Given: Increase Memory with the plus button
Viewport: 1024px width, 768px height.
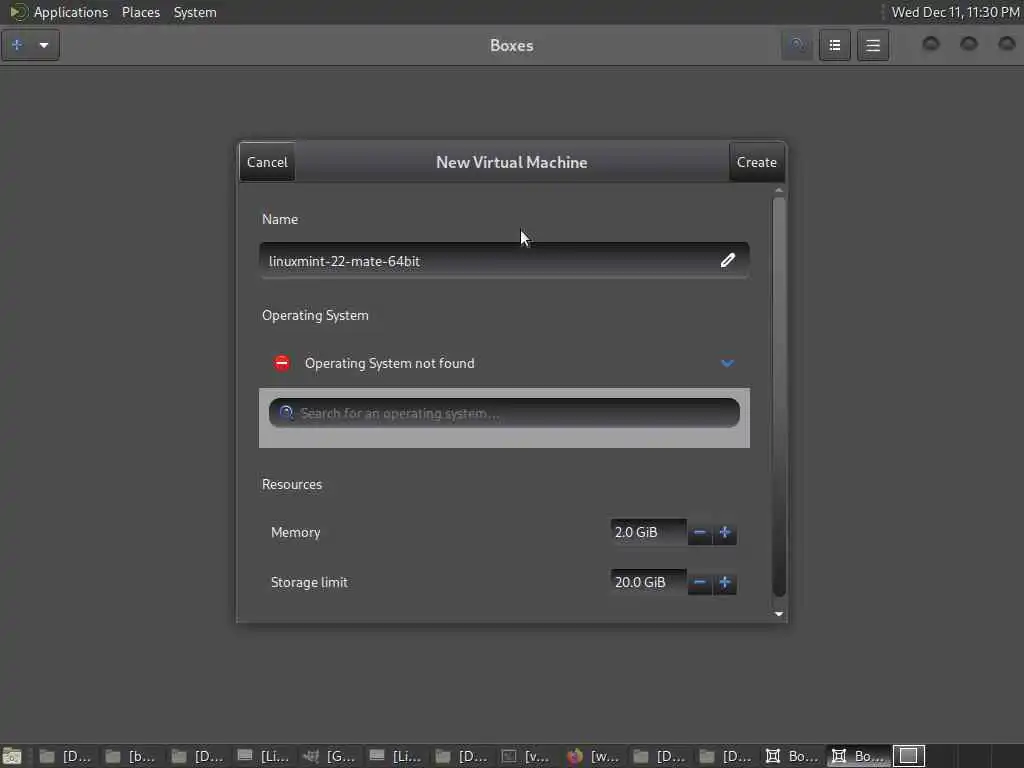Looking at the screenshot, I should (724, 532).
